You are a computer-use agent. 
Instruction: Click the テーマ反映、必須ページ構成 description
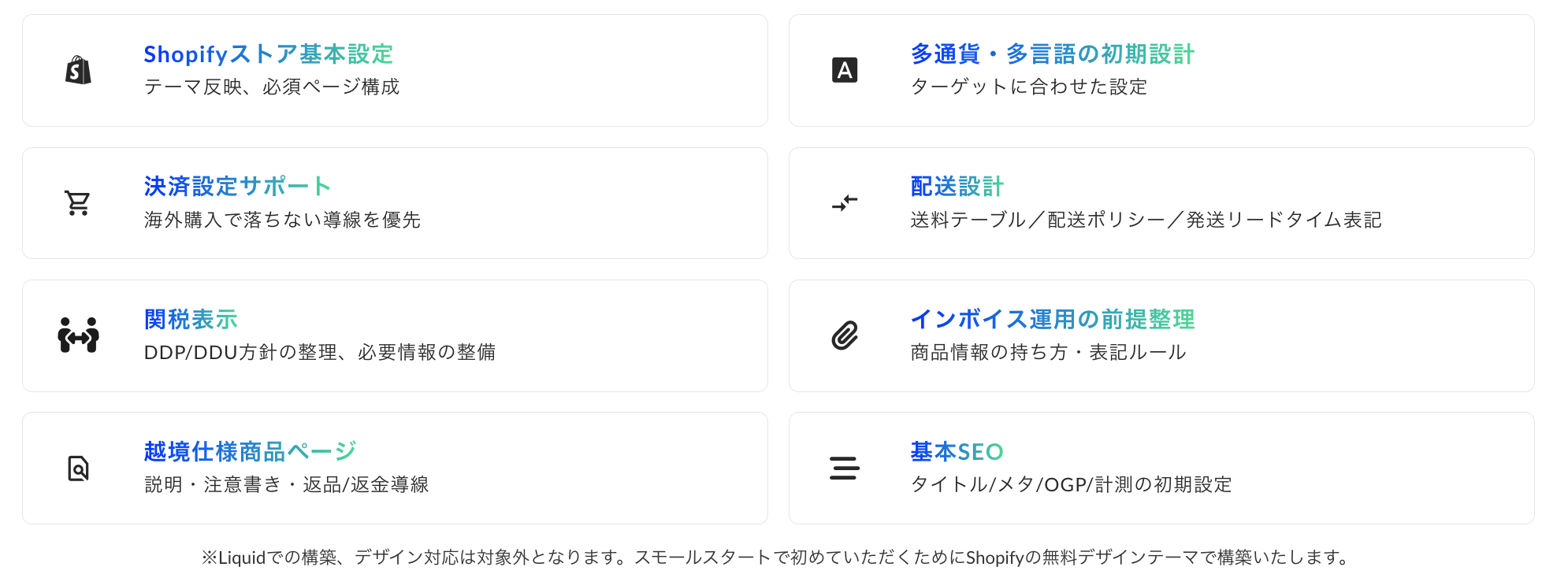pyautogui.click(x=272, y=87)
